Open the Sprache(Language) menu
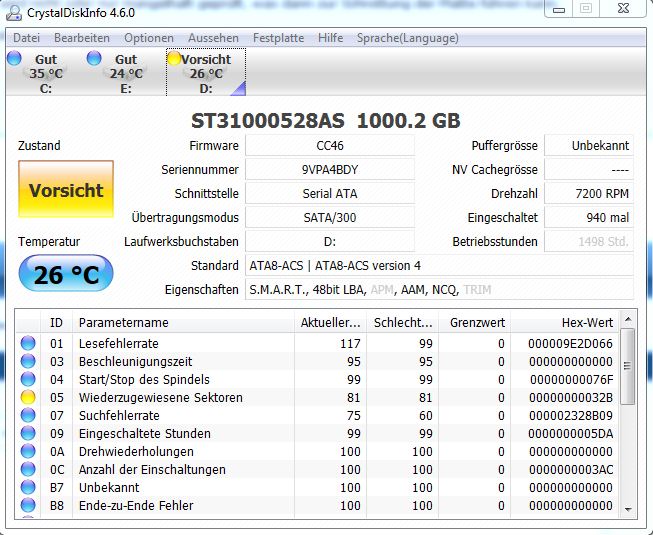Image resolution: width=653 pixels, height=535 pixels. tap(407, 38)
